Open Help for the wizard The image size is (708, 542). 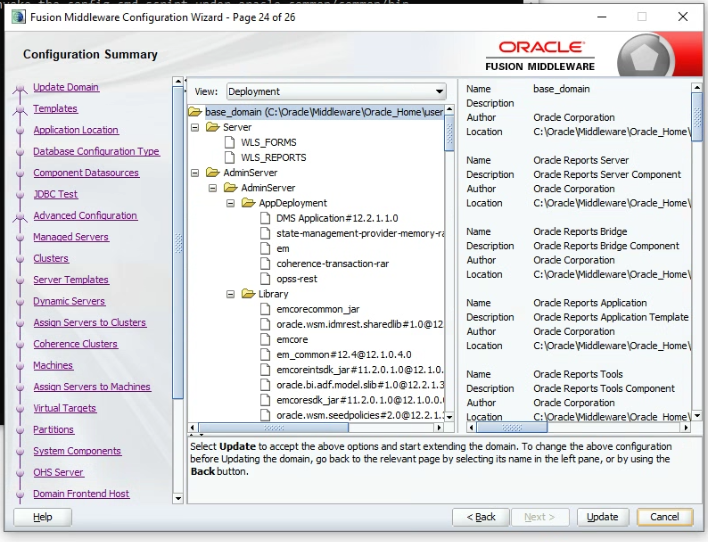coord(42,517)
